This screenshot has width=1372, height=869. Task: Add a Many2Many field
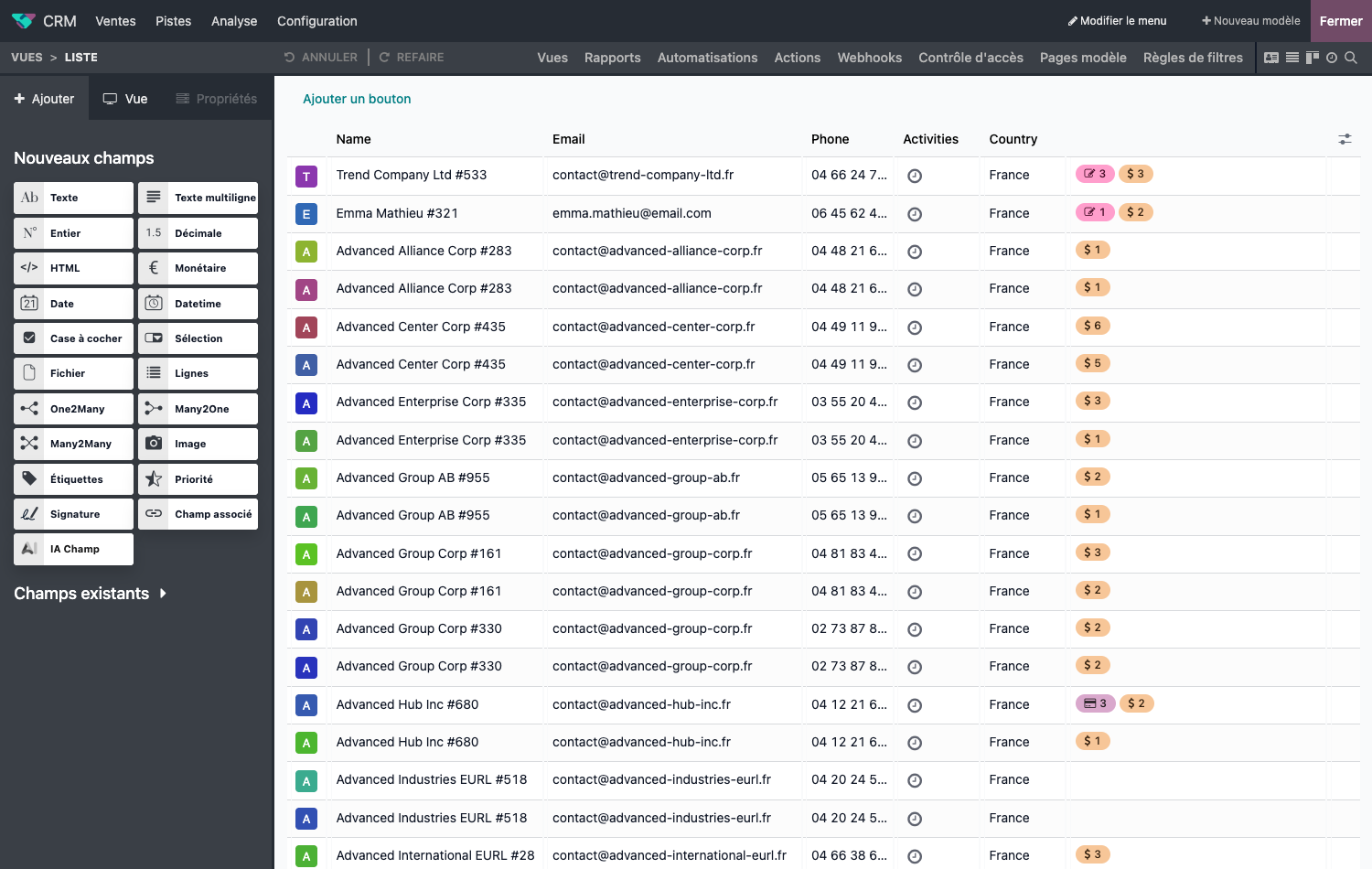[x=73, y=444]
